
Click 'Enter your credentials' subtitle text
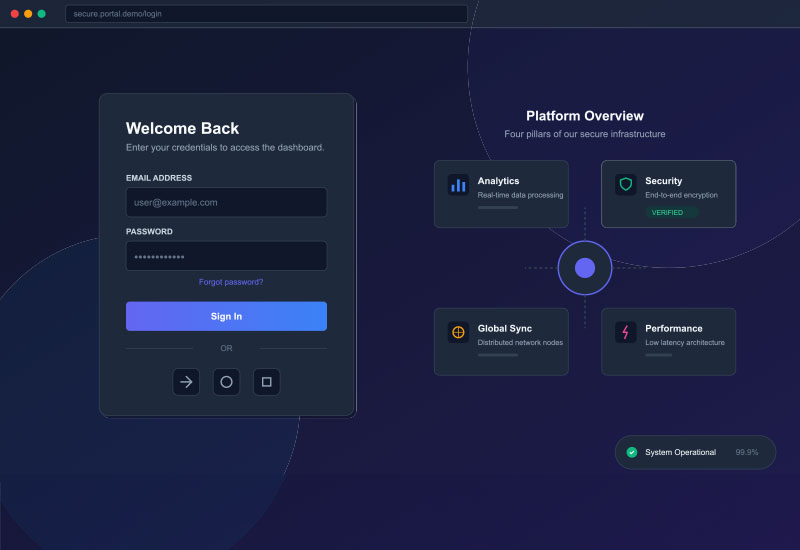click(225, 147)
